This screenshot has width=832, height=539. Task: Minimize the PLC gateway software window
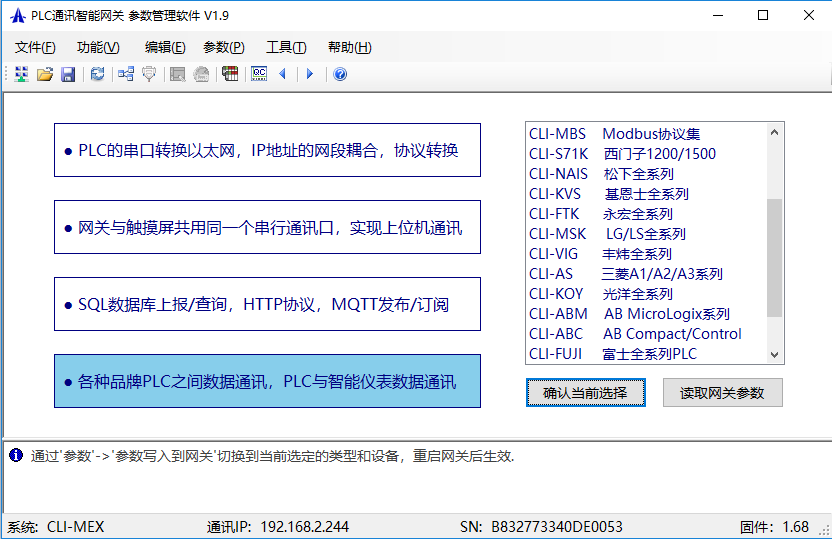(718, 15)
